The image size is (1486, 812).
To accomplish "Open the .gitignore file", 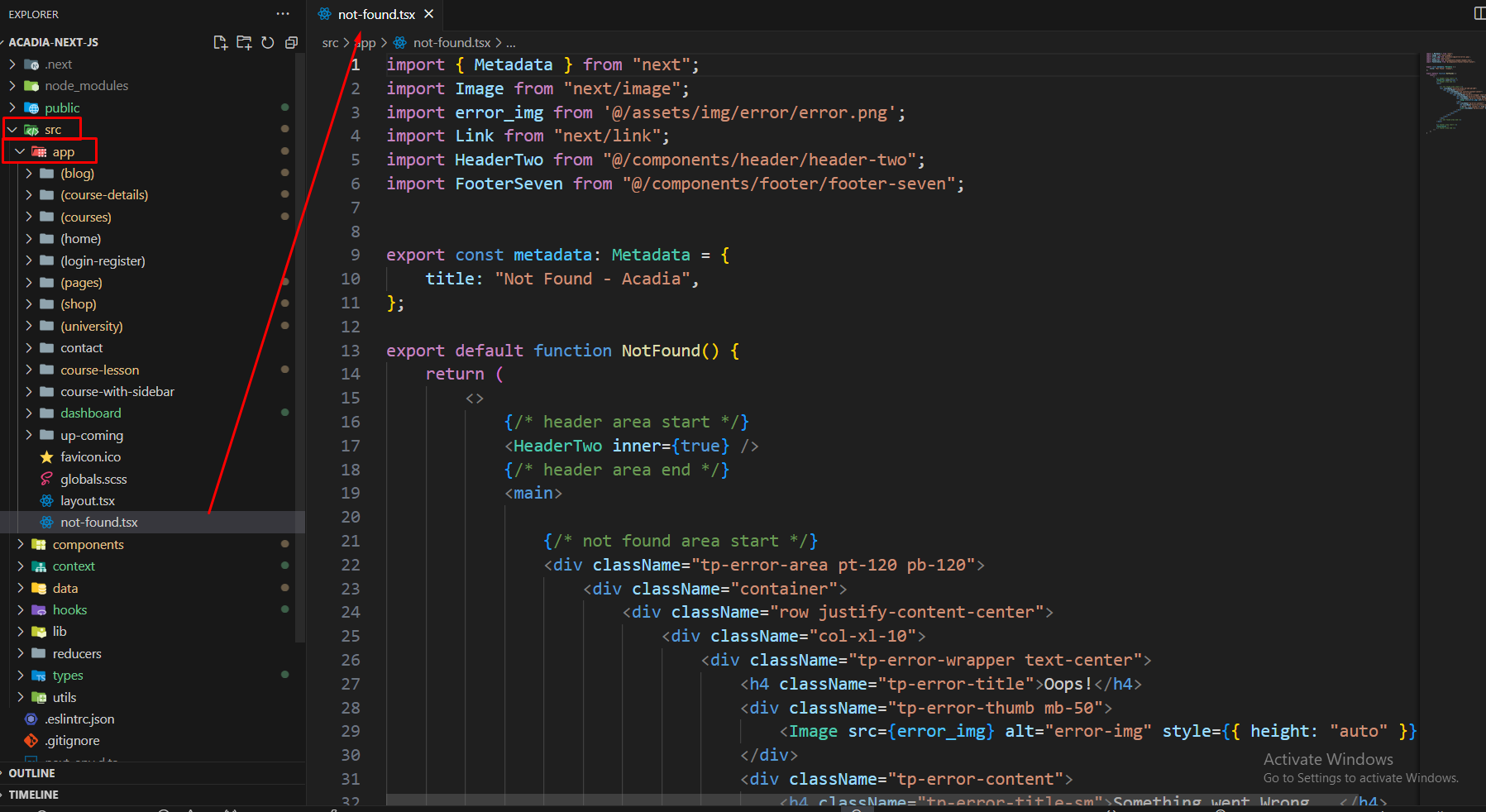I will pos(72,741).
